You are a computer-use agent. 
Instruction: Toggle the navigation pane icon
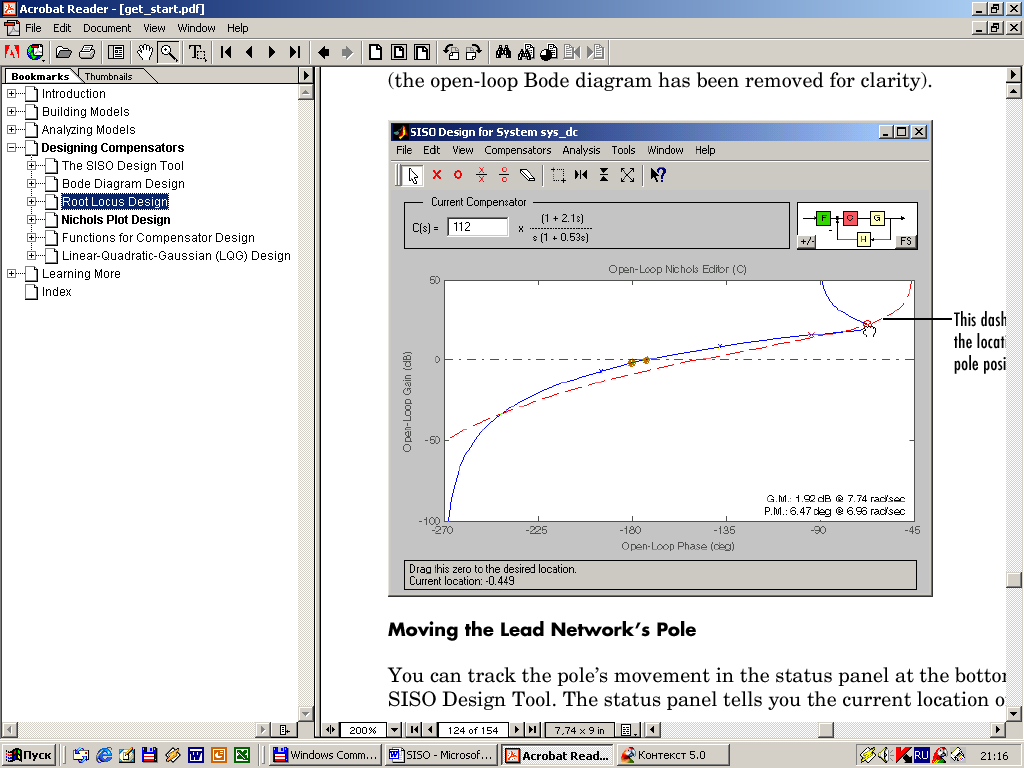pos(116,52)
